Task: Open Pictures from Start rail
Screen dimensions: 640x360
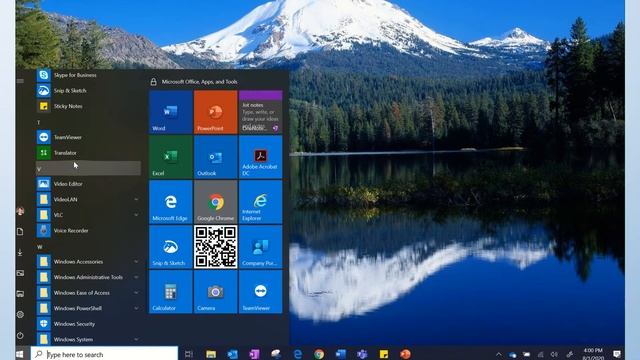Action: coord(20,273)
